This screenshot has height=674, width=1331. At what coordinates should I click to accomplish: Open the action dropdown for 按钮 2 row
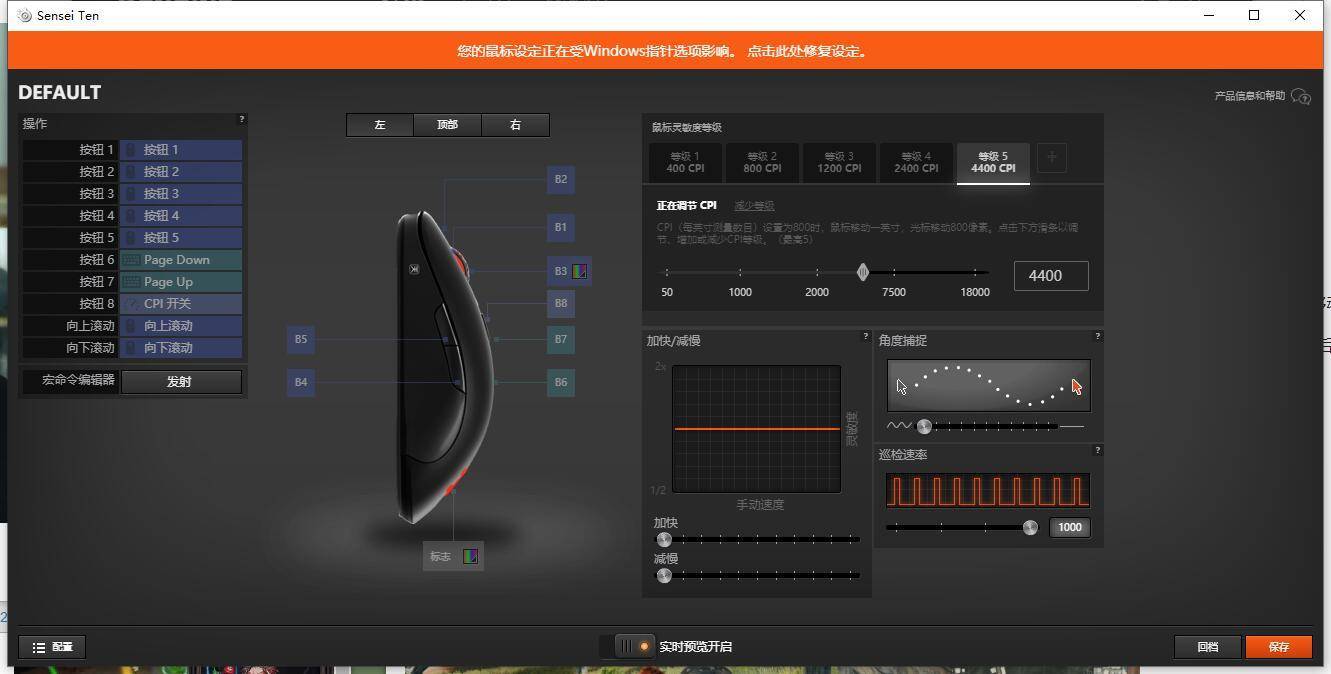(181, 171)
